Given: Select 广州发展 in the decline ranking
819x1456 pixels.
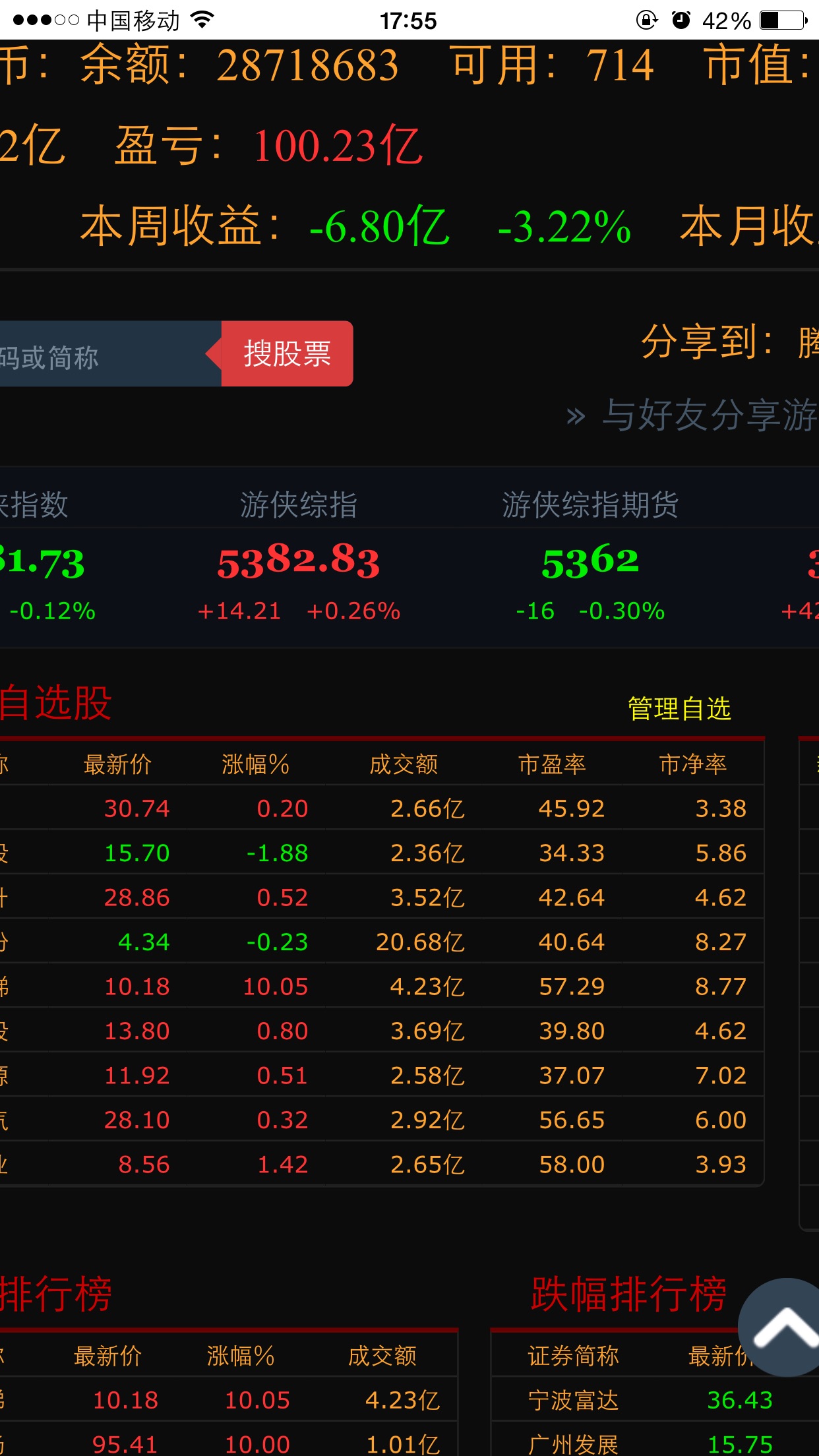Looking at the screenshot, I should click(x=573, y=1444).
